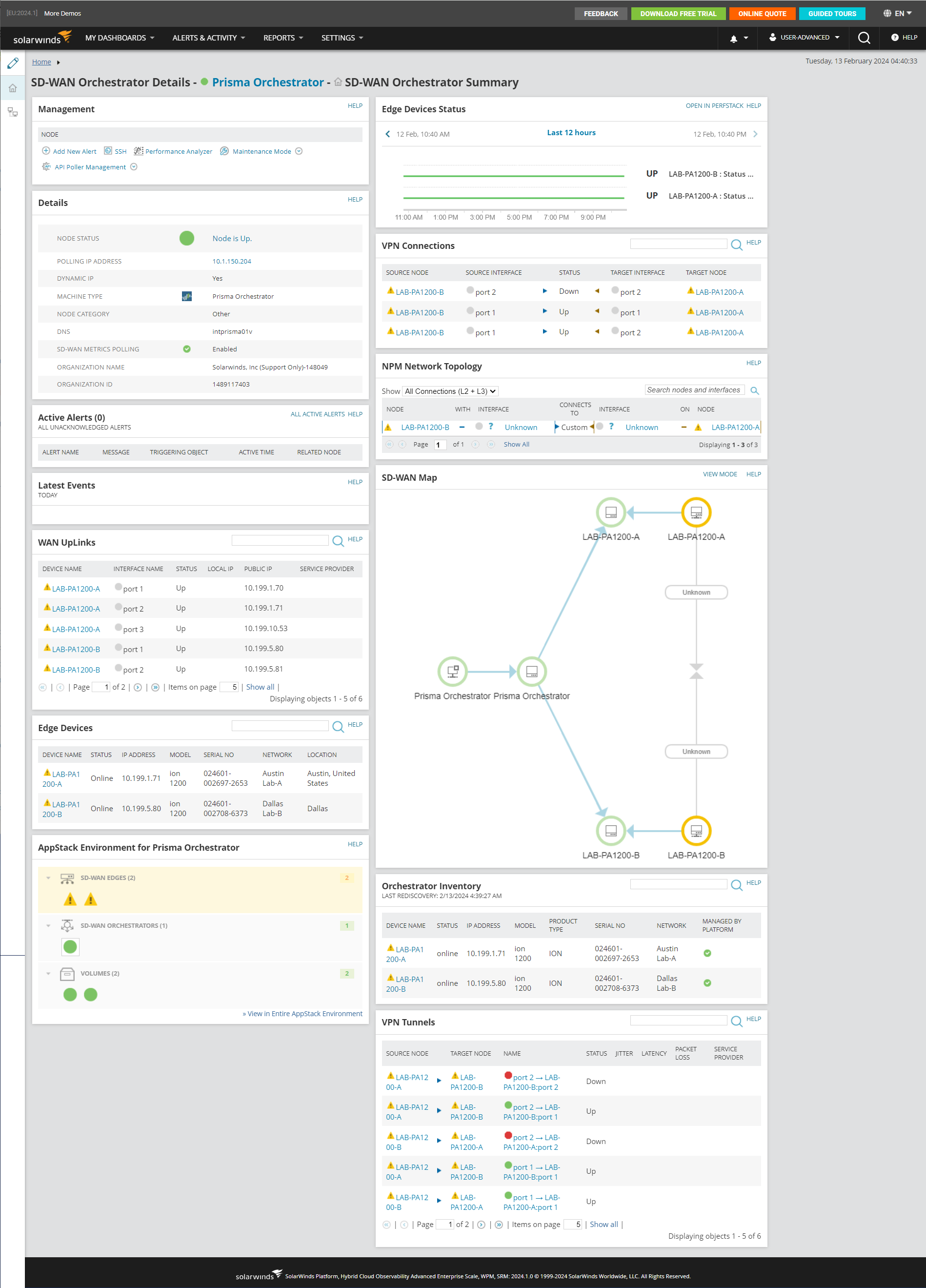Select yellow LAB-PA1200-B node on SD-WAN map

click(696, 831)
